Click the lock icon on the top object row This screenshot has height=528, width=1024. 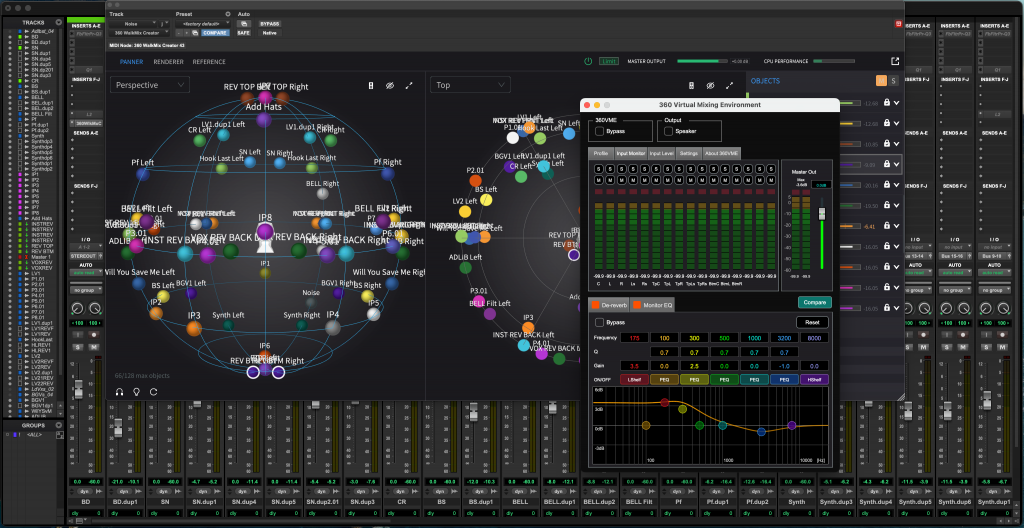coord(886,102)
